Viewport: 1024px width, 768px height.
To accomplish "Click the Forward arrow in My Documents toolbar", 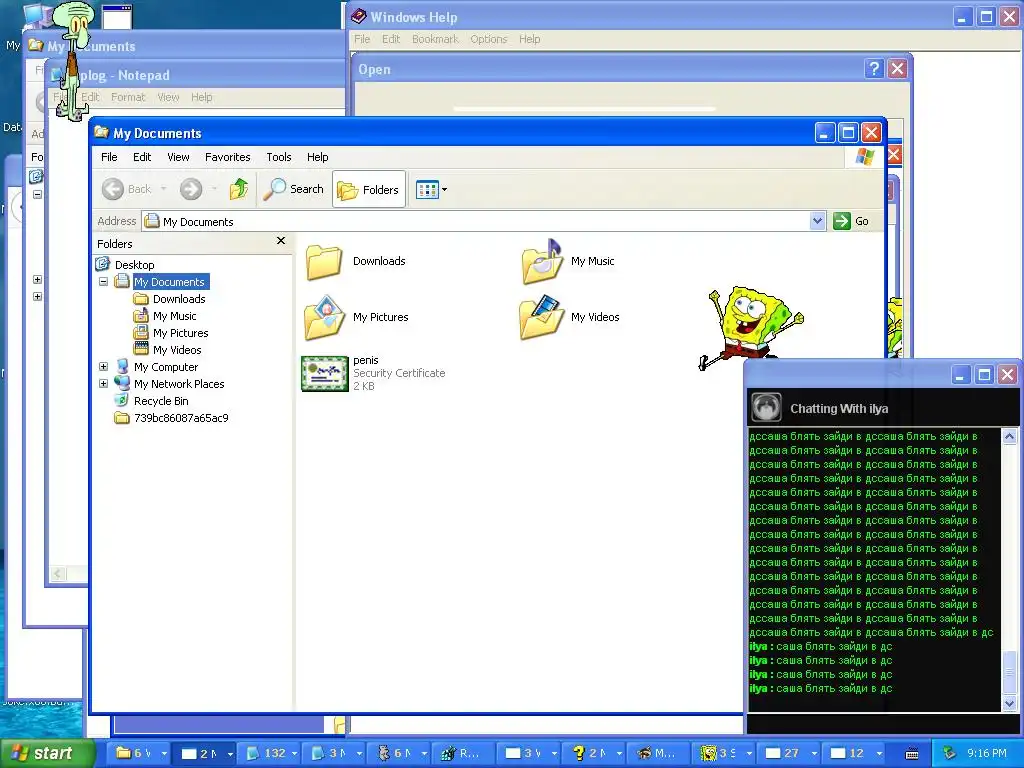I will pyautogui.click(x=191, y=189).
